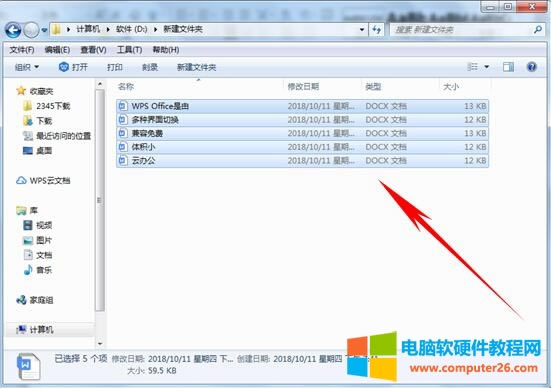The image size is (551, 388).
Task: Open the 编辑(E) menu
Action: pyautogui.click(x=57, y=50)
